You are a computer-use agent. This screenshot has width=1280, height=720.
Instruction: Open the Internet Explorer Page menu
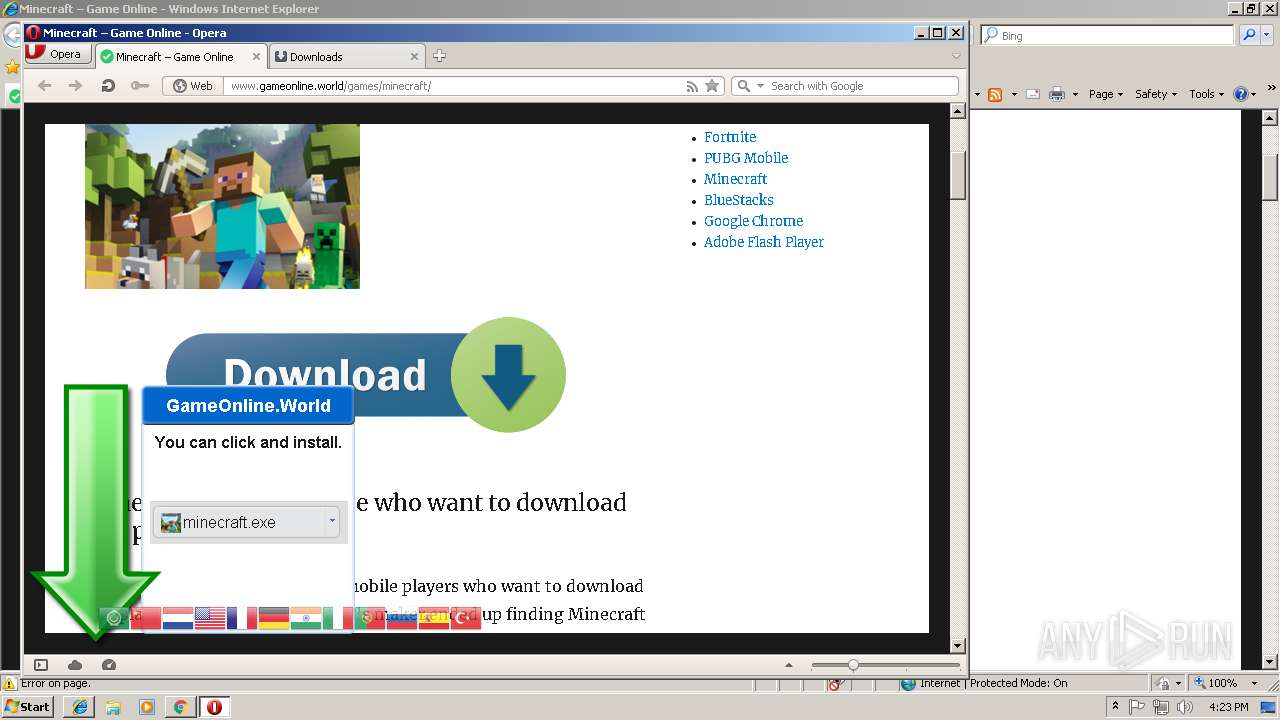tap(1105, 94)
